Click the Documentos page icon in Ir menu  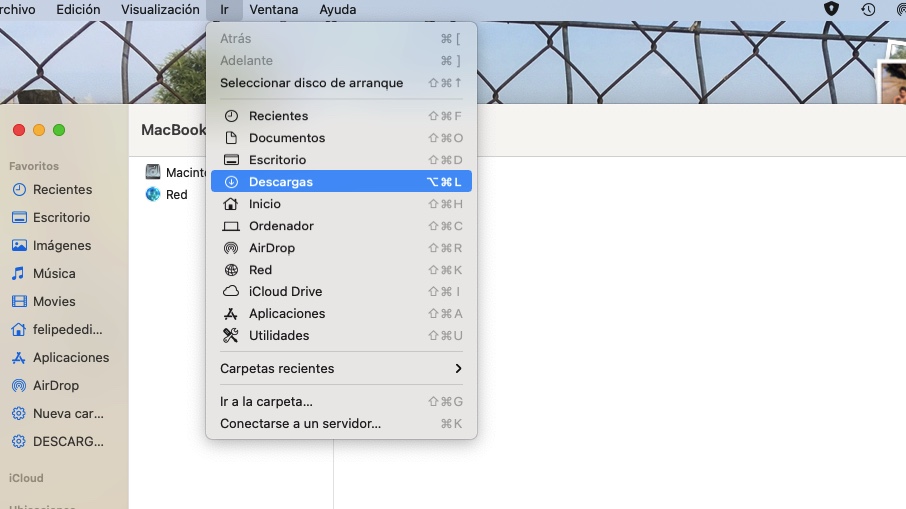pos(231,138)
